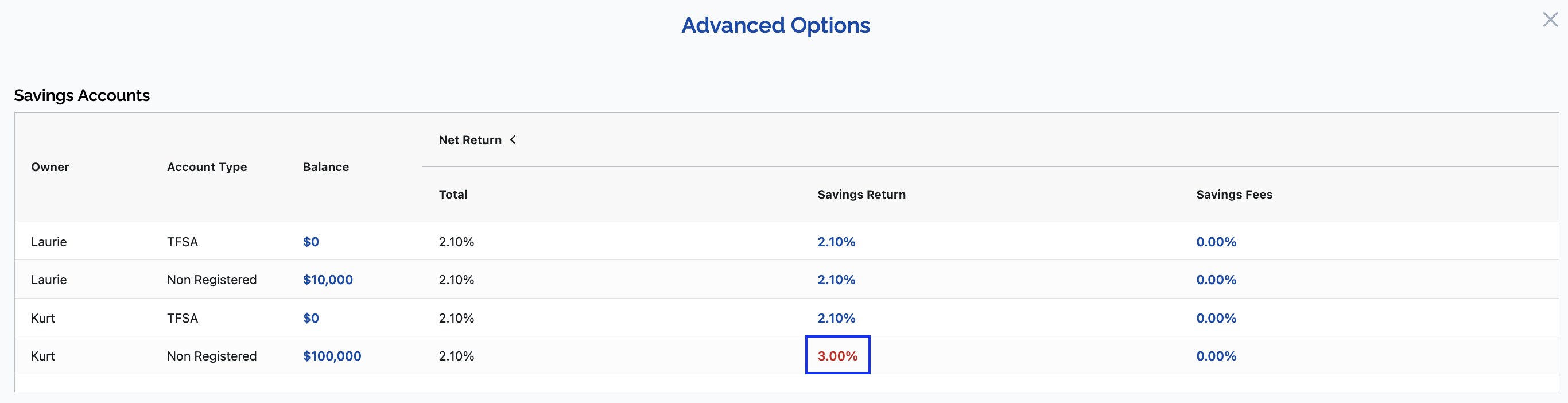Click the Savings Return column header
The width and height of the screenshot is (1568, 403).
(861, 195)
